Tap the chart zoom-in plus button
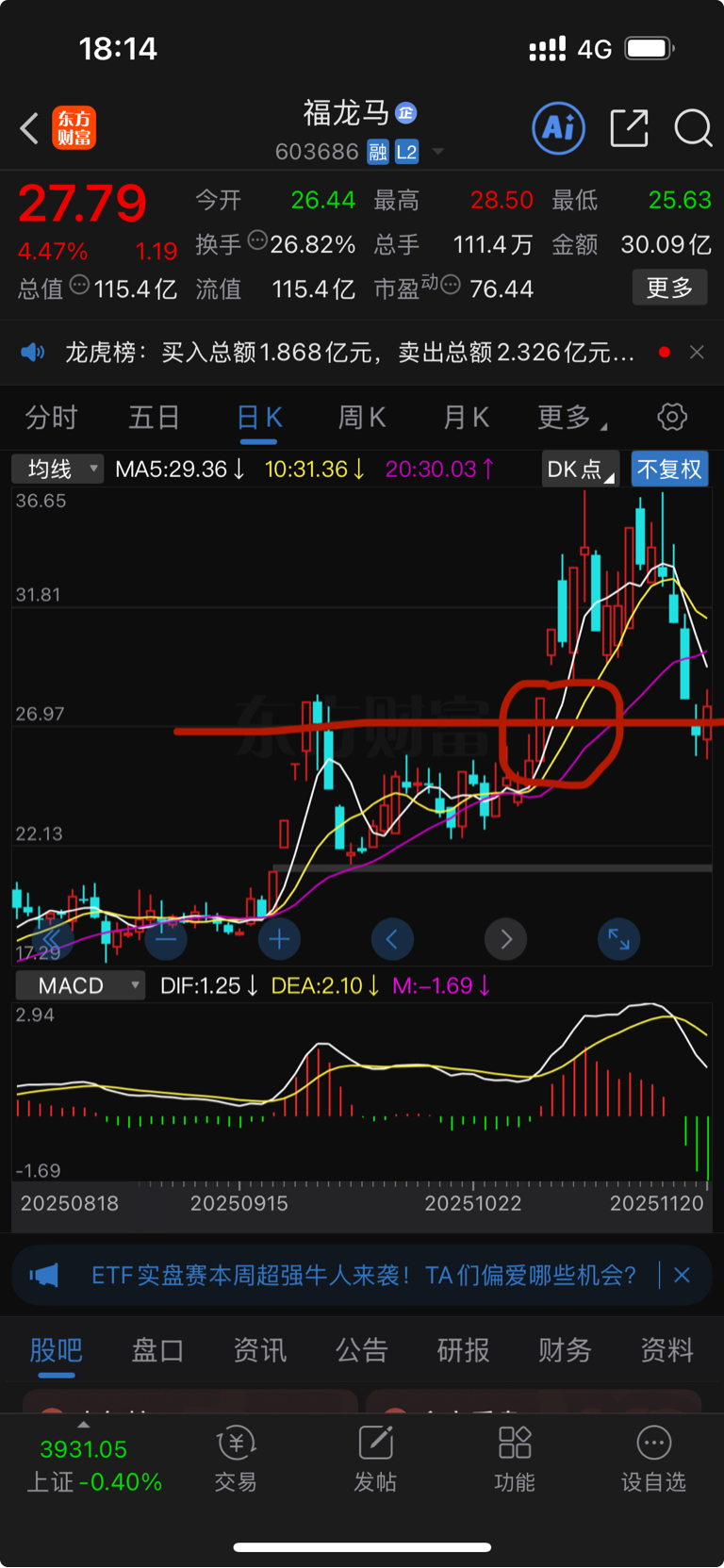The width and height of the screenshot is (724, 1568). tap(279, 939)
